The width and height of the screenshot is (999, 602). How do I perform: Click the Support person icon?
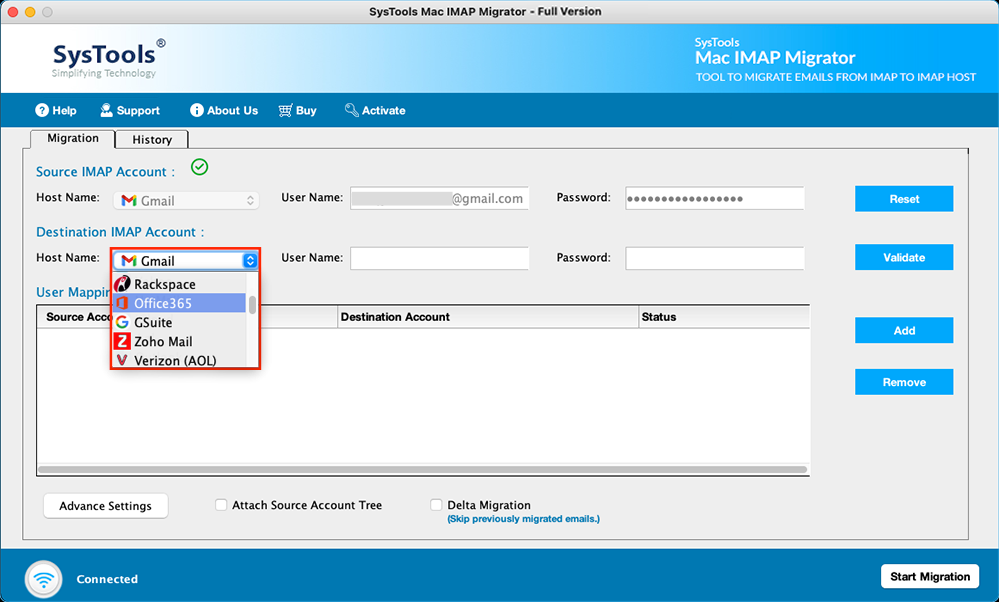click(x=106, y=110)
